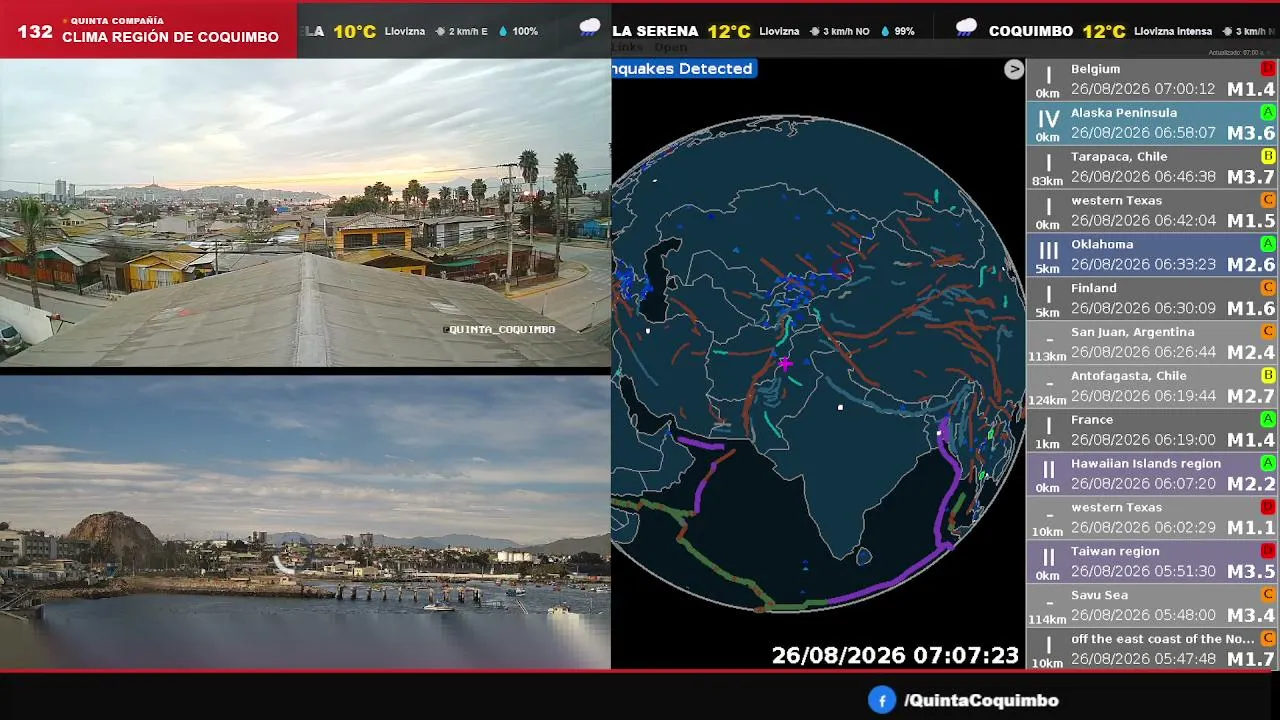Click the orange C badge on Finland row
1280x720 pixels.
click(x=1268, y=288)
